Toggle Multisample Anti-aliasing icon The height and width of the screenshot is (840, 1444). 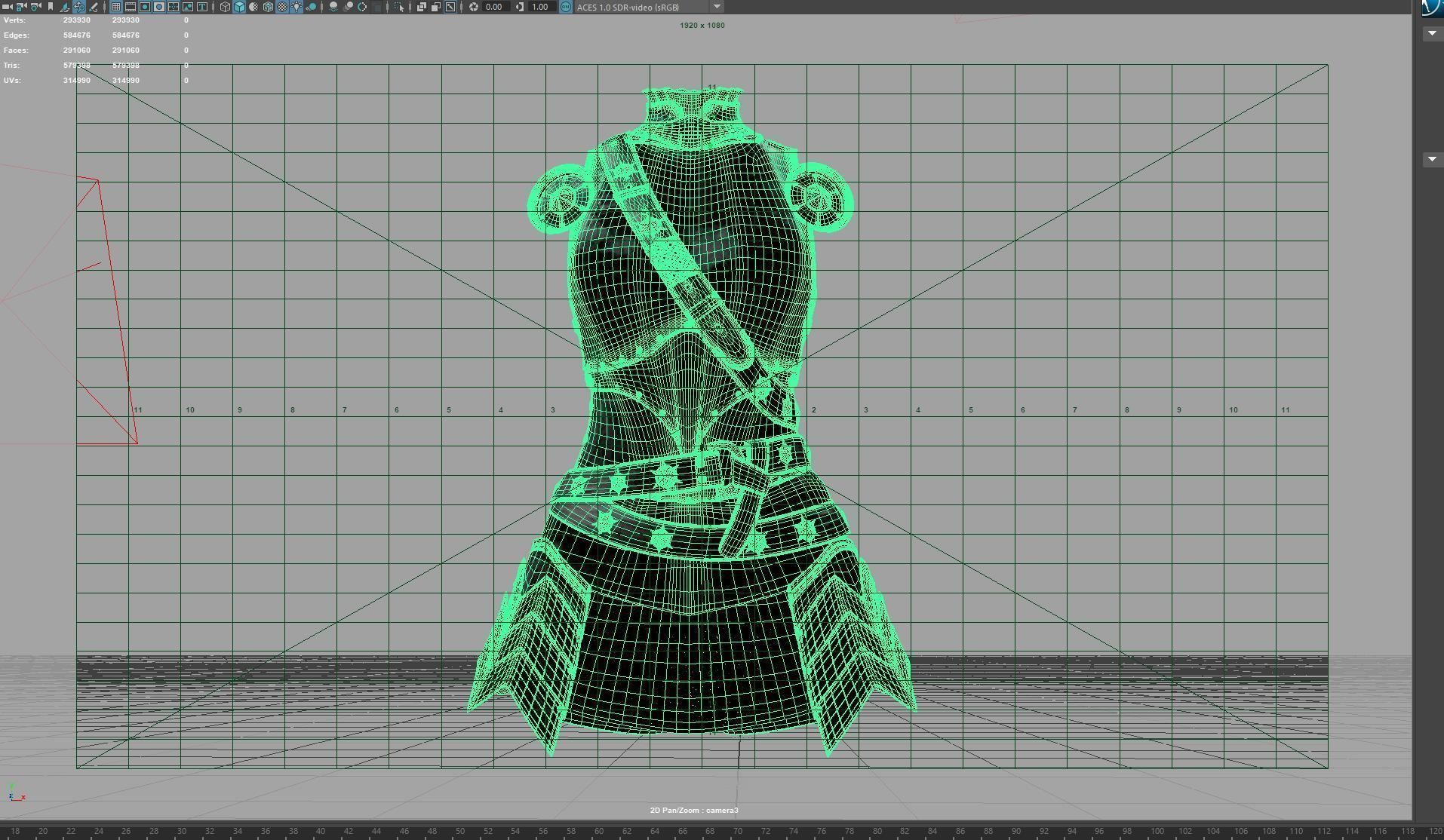coord(362,7)
